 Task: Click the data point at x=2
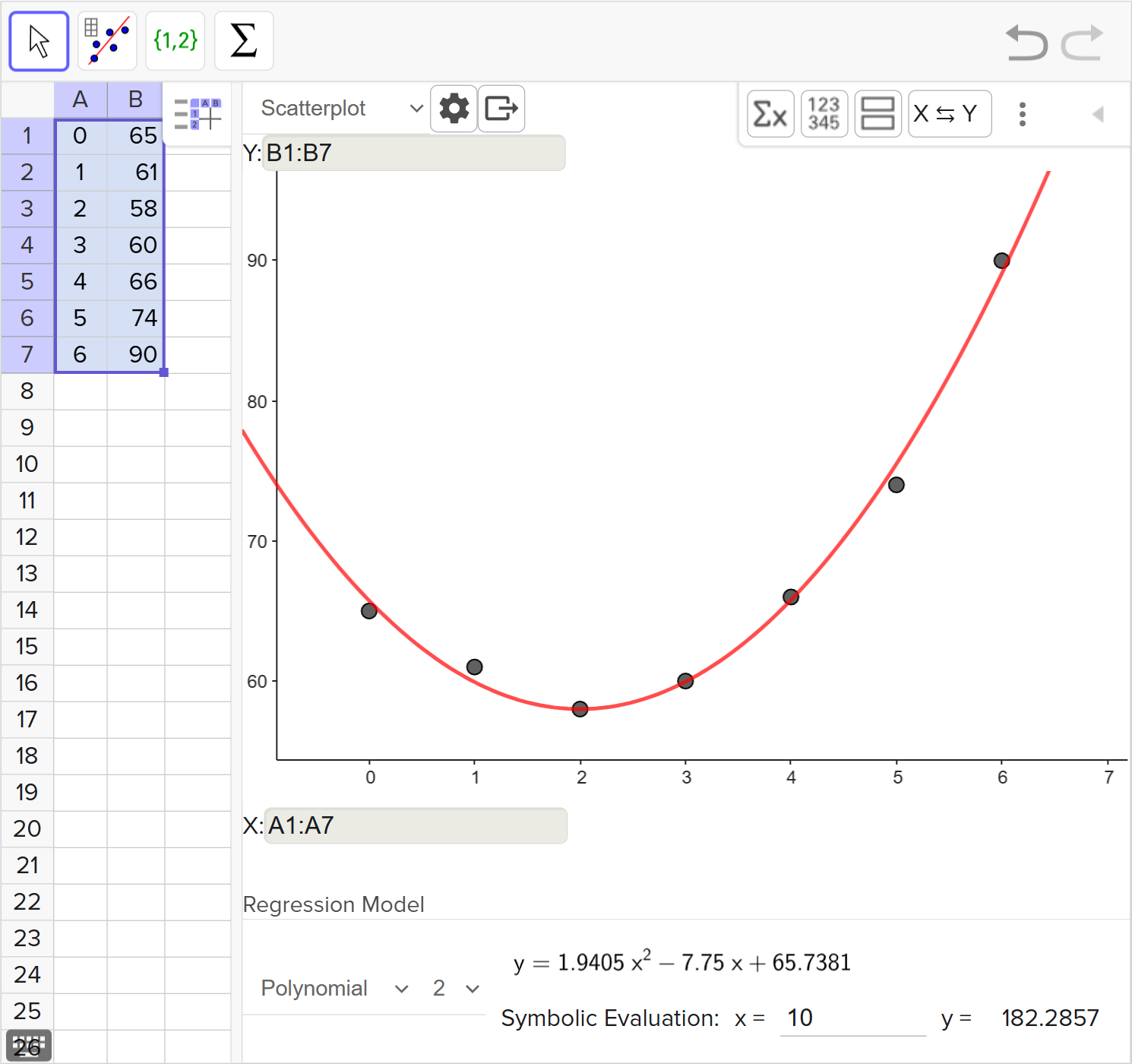580,709
